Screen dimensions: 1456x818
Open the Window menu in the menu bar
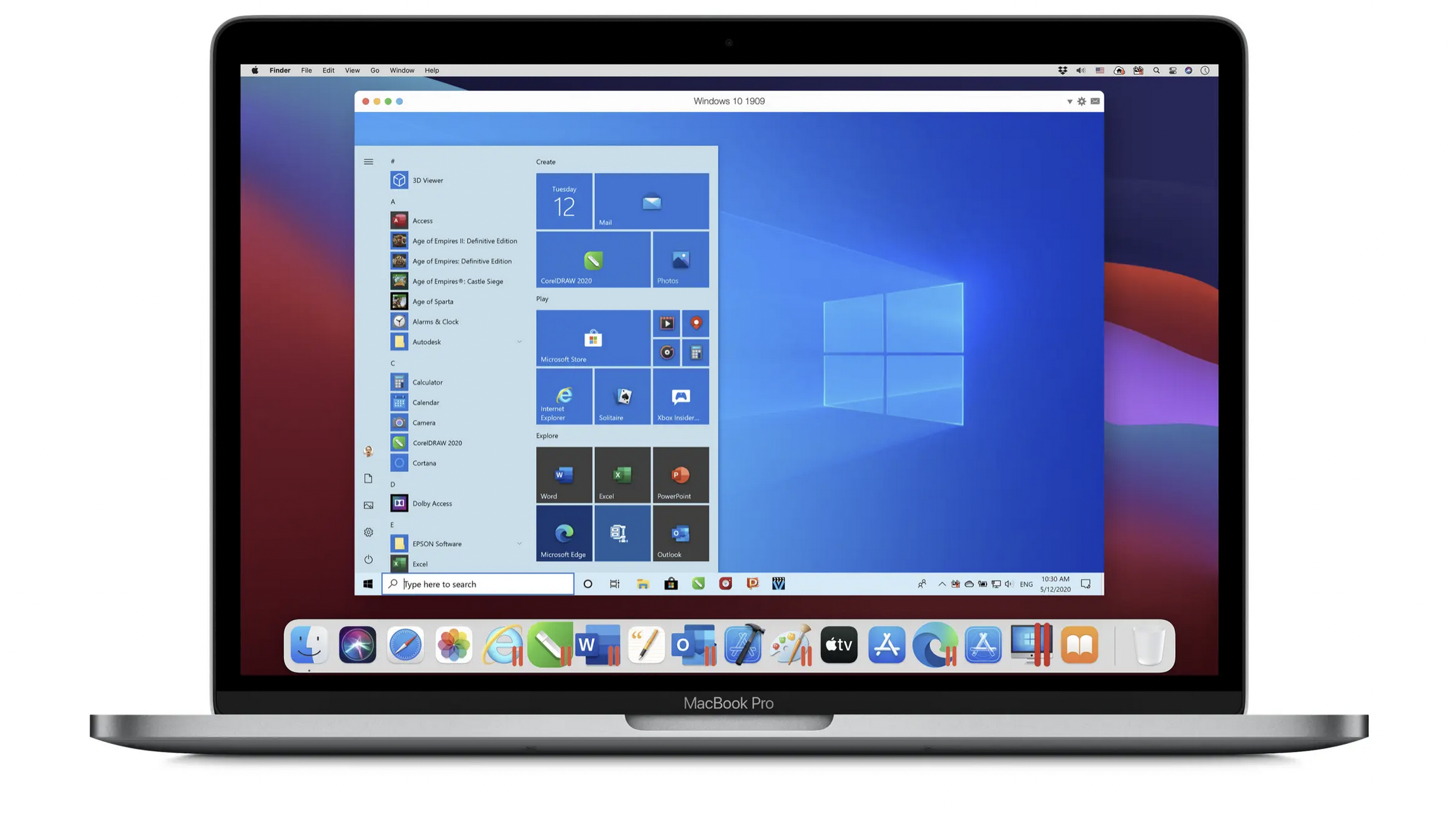tap(402, 70)
